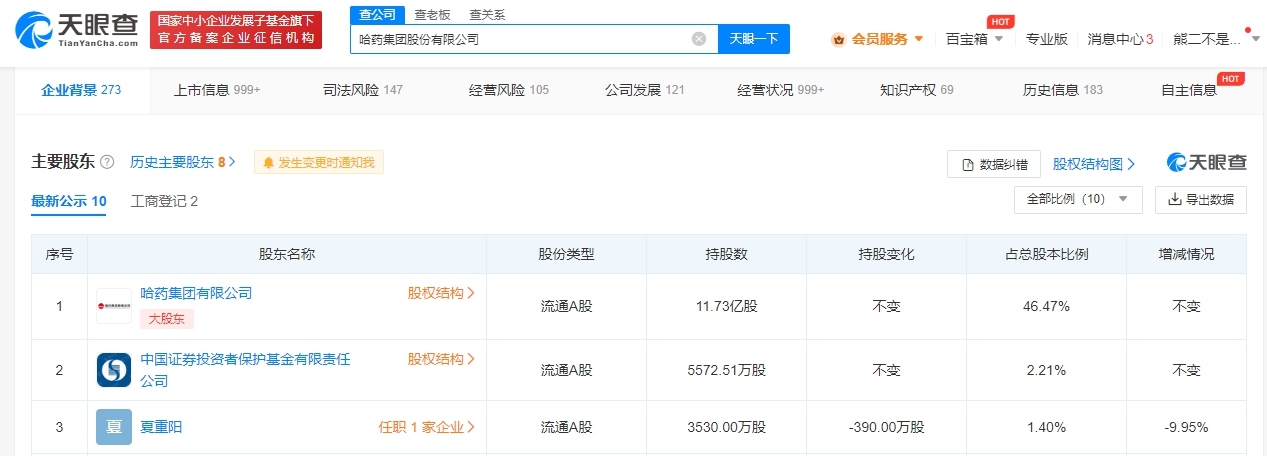The image size is (1267, 456).
Task: Switch to the 工商登记 2 subtab
Action: [164, 201]
